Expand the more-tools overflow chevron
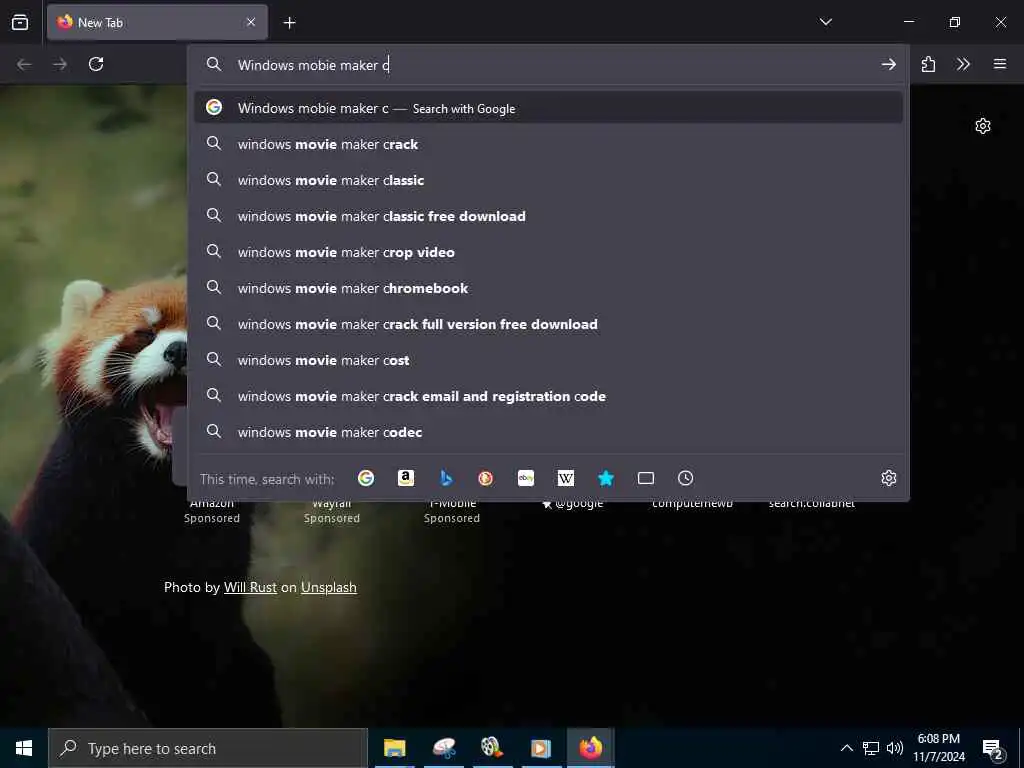Image resolution: width=1024 pixels, height=768 pixels. point(963,64)
